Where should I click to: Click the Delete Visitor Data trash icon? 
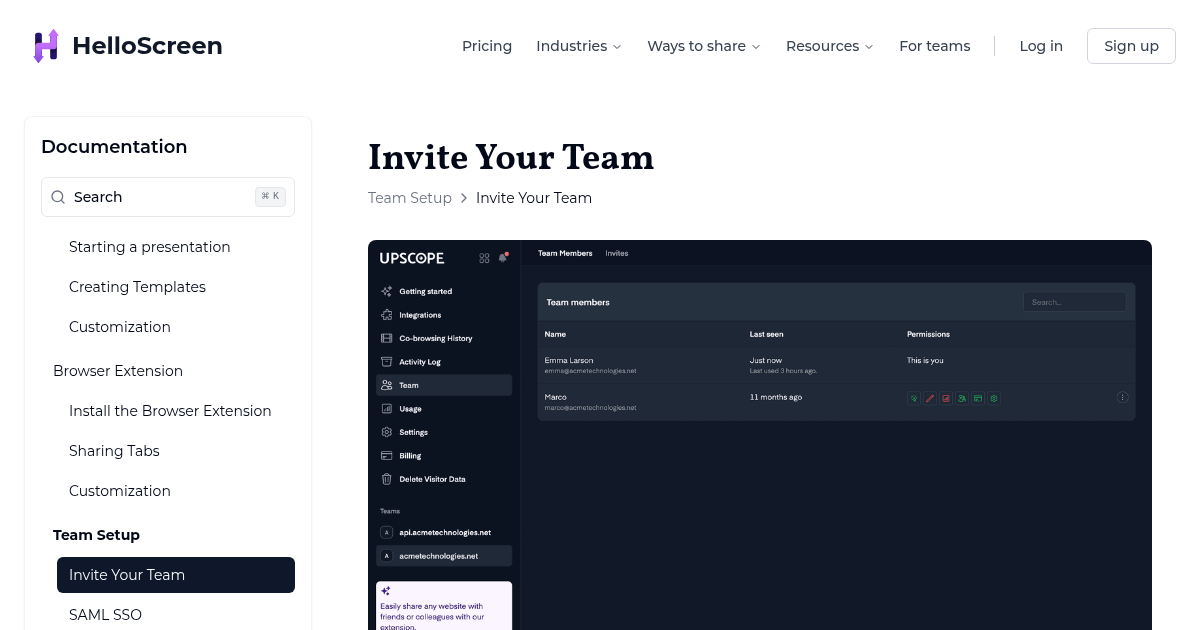[x=386, y=479]
